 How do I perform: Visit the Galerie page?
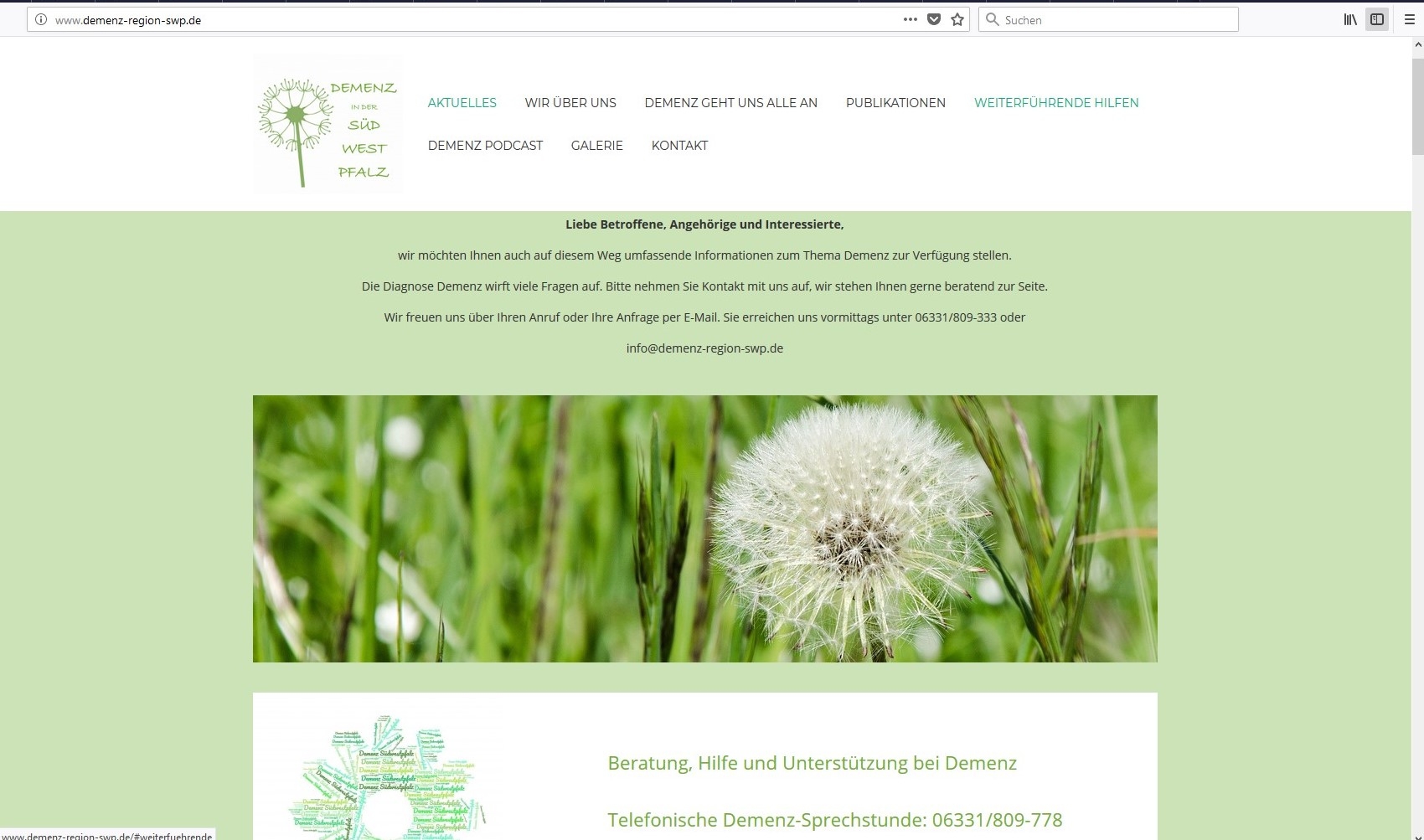(x=596, y=146)
